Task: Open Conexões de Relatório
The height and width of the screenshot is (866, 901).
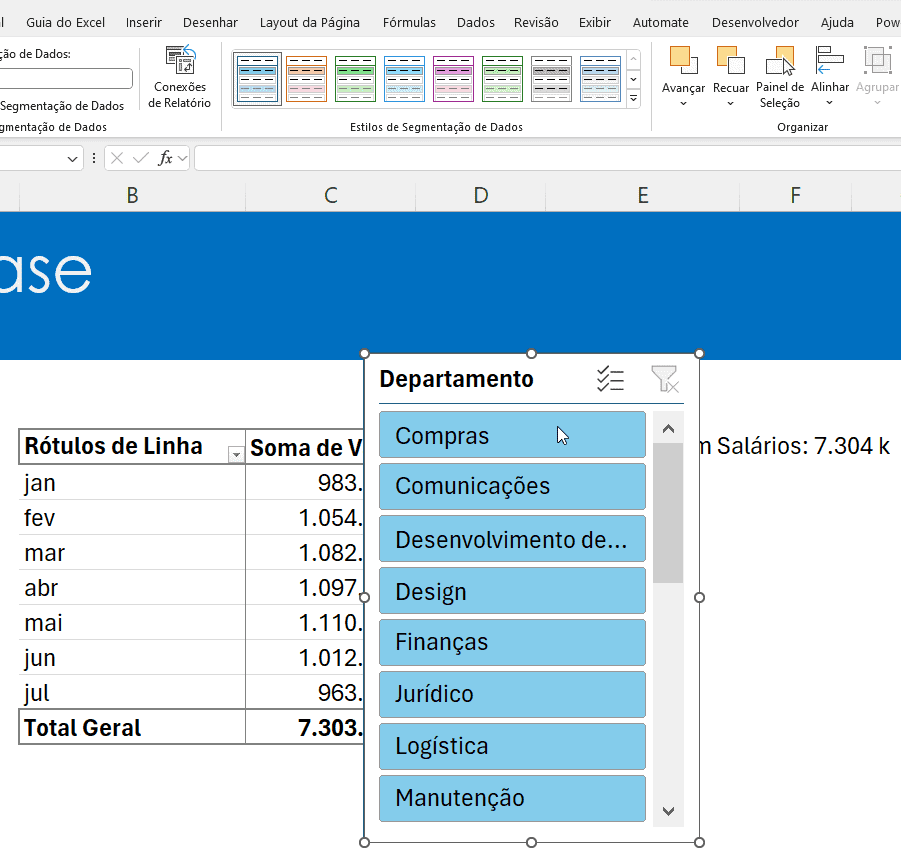Action: tap(179, 77)
